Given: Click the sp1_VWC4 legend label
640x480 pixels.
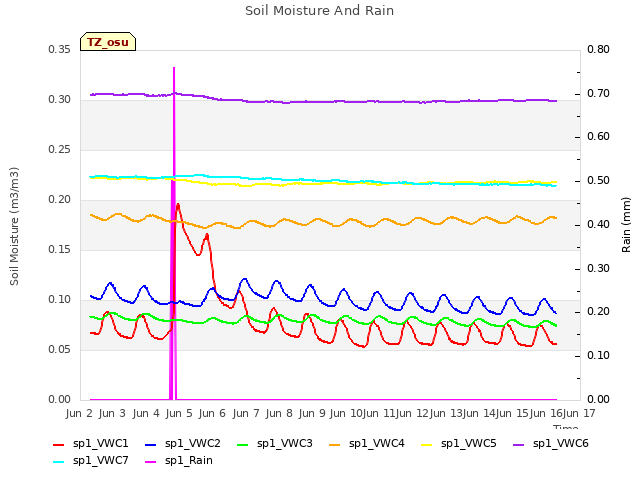Looking at the screenshot, I should pos(376,443).
